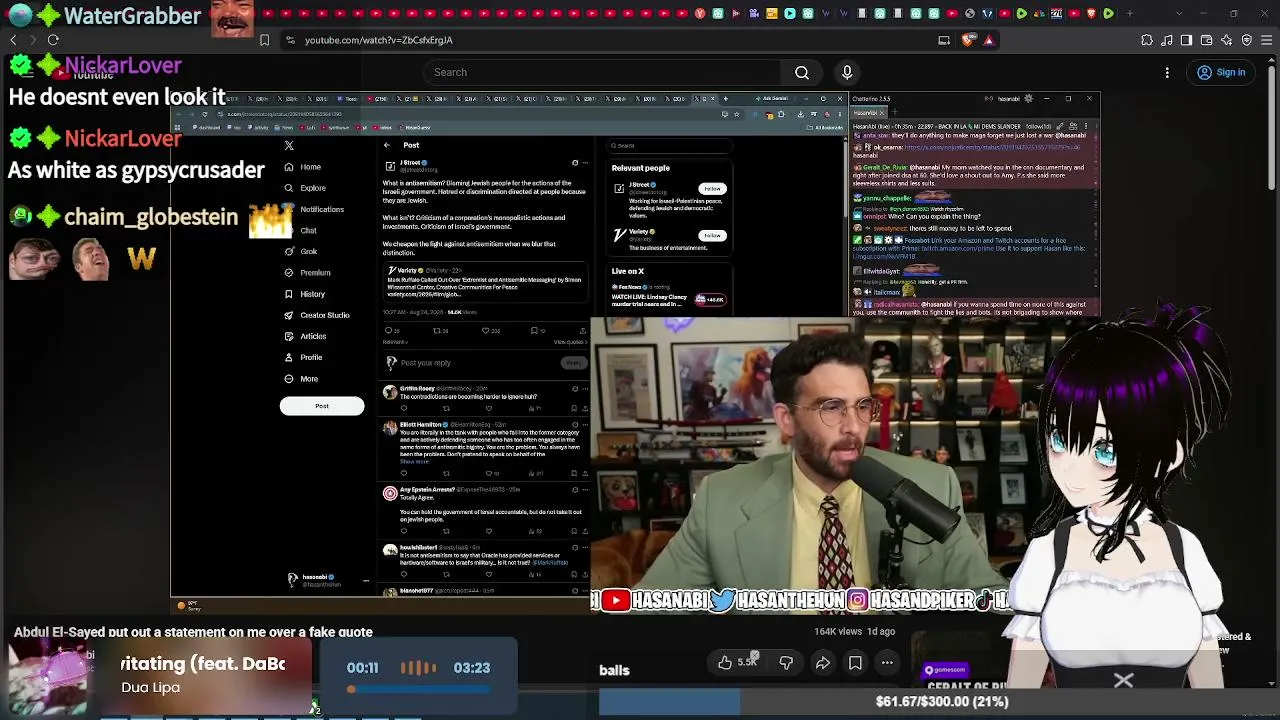Save the video with bookmark icon

click(855, 662)
